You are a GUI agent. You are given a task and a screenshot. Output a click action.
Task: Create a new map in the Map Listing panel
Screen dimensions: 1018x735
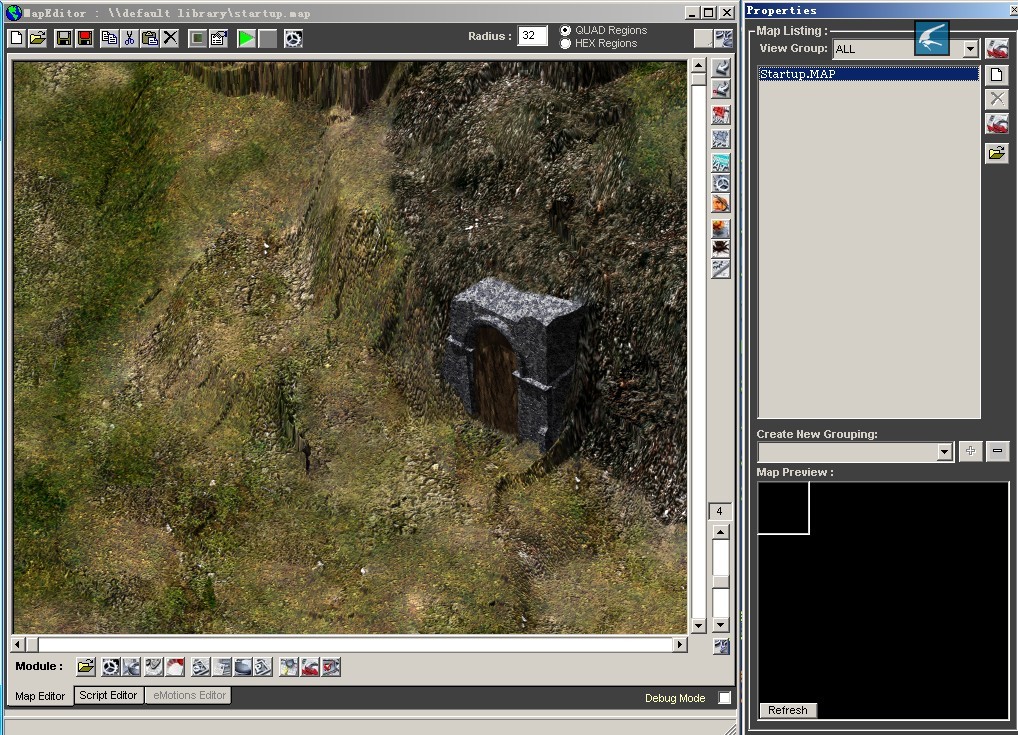pos(997,75)
